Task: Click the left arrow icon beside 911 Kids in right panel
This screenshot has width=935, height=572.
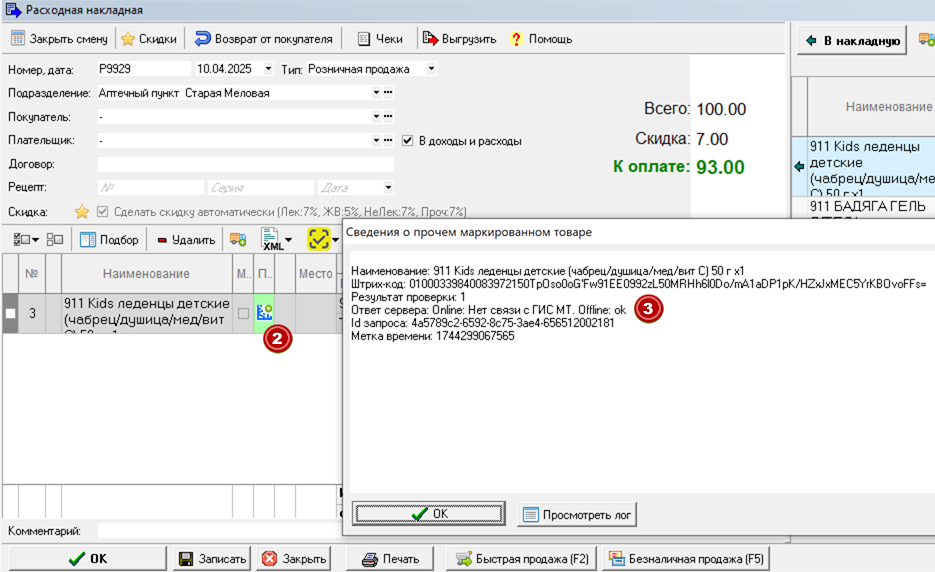Action: [x=800, y=166]
